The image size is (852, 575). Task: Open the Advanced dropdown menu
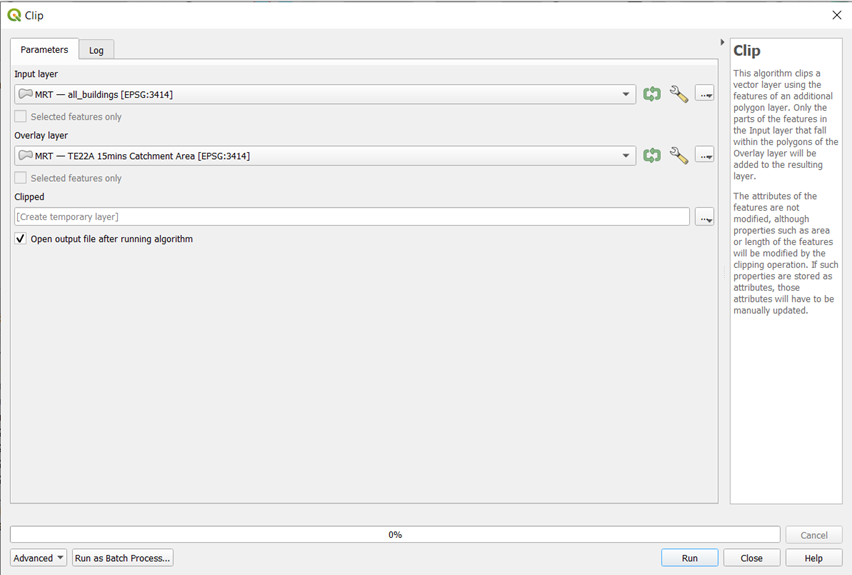39,558
